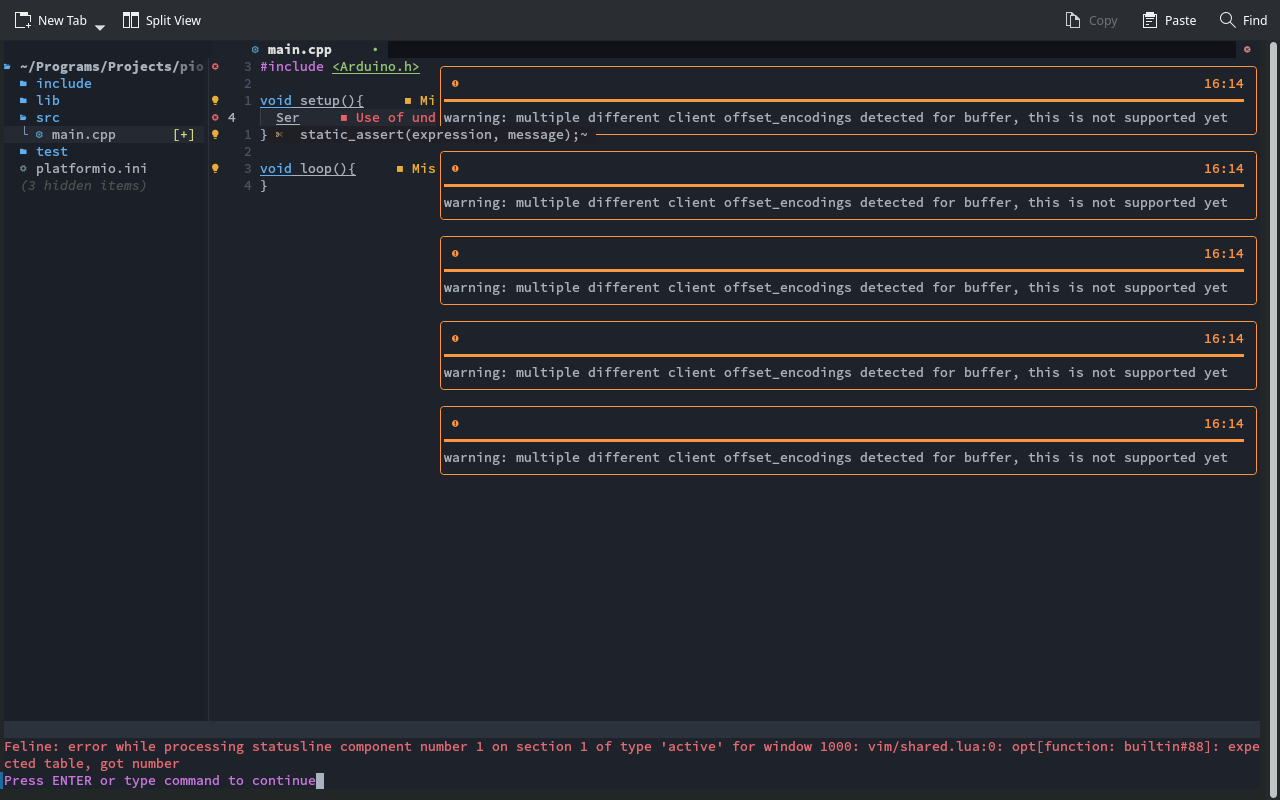The height and width of the screenshot is (800, 1280).
Task: Select main.cpp in the file tree
Action: tap(84, 134)
